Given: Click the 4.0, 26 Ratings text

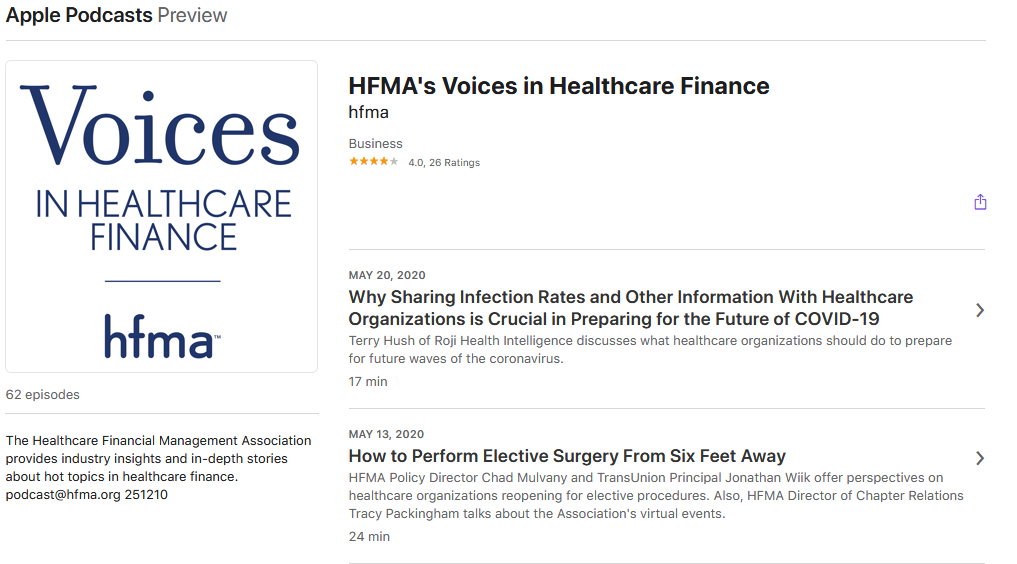Looking at the screenshot, I should (x=444, y=163).
